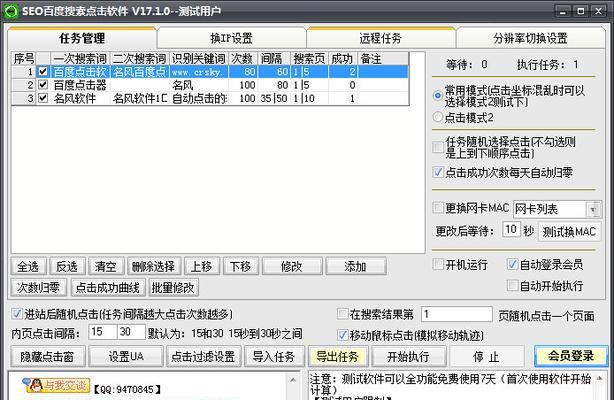Select the 点击模式2 radio button
The image size is (614, 400).
coord(438,117)
